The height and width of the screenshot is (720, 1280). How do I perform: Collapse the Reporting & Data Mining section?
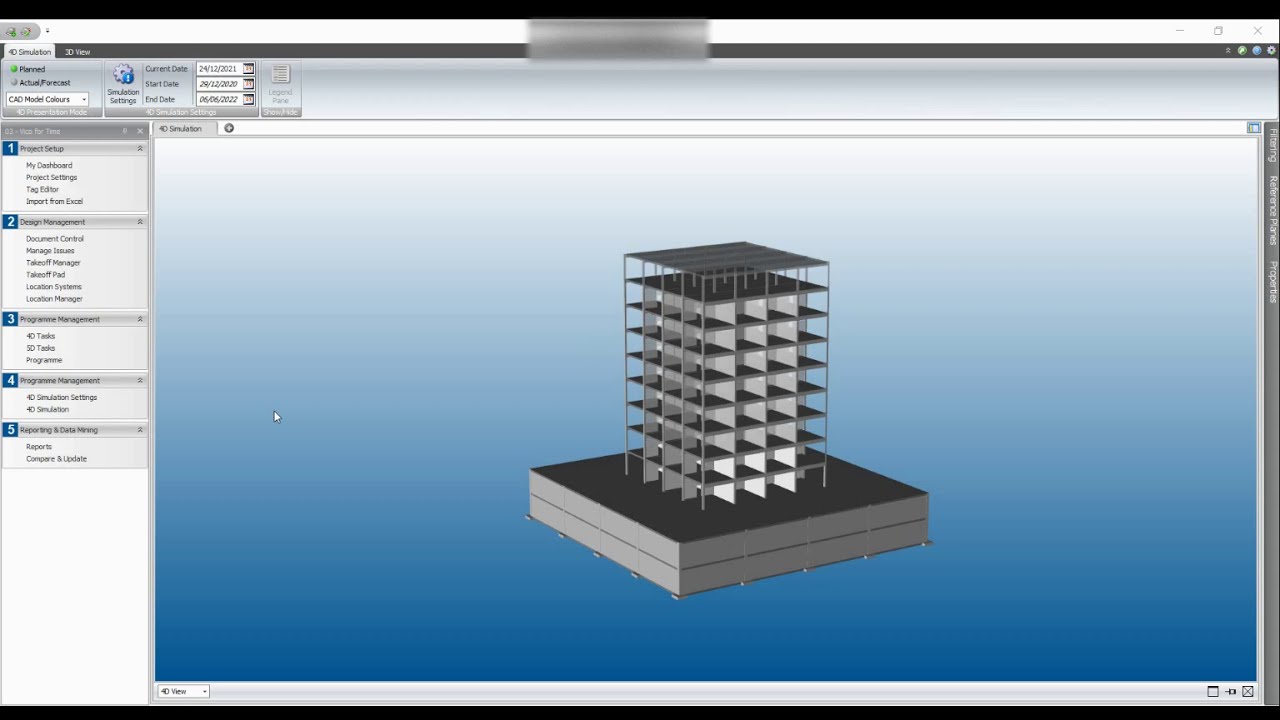[x=140, y=430]
